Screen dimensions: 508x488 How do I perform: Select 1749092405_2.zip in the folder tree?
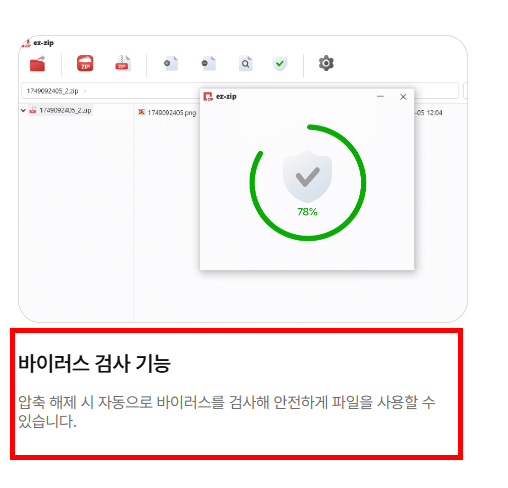pyautogui.click(x=65, y=110)
